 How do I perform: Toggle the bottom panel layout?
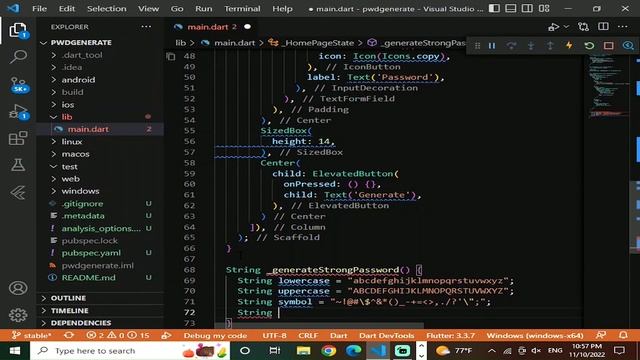(511, 8)
